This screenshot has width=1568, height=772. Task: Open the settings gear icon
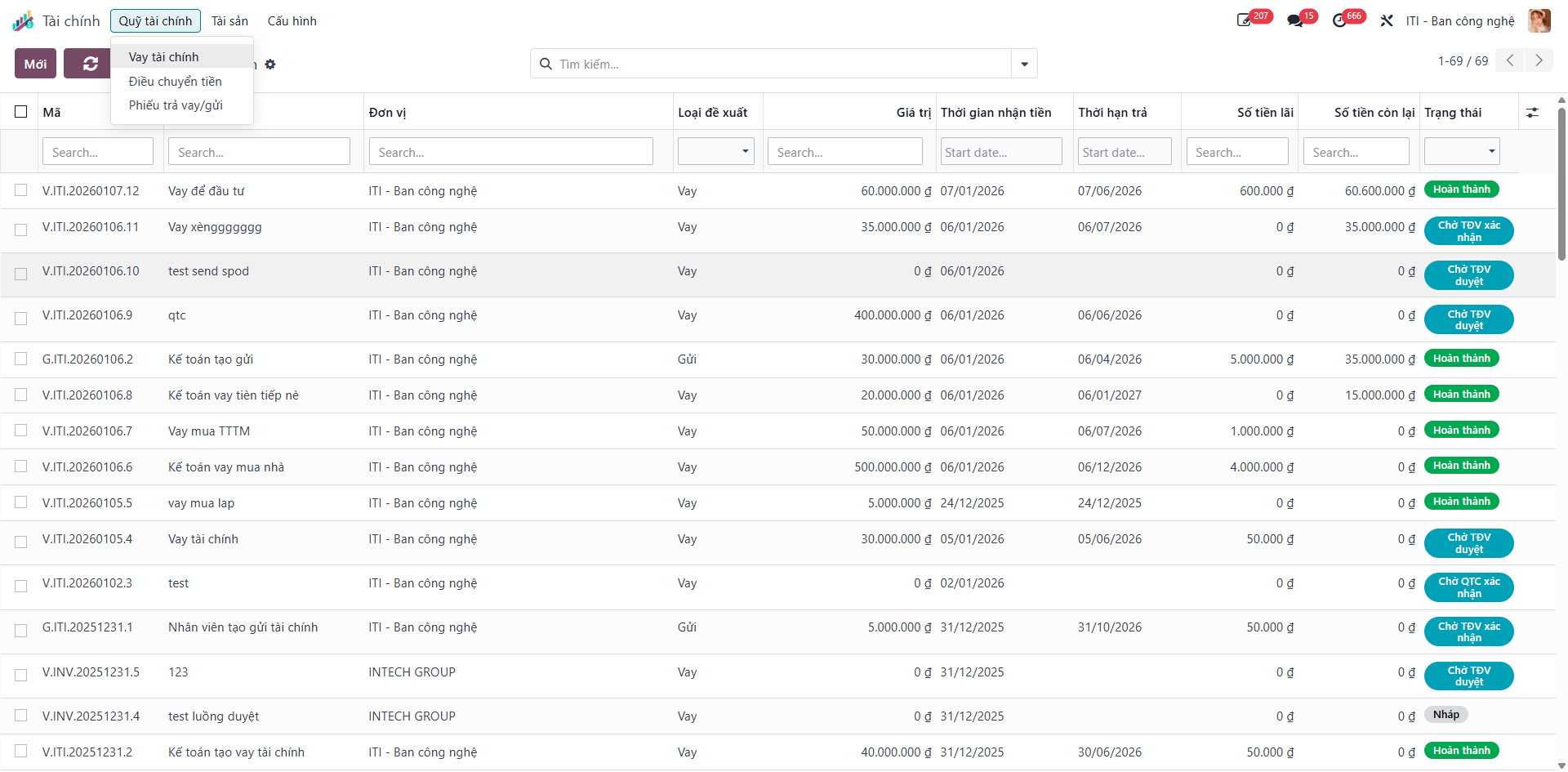[270, 64]
